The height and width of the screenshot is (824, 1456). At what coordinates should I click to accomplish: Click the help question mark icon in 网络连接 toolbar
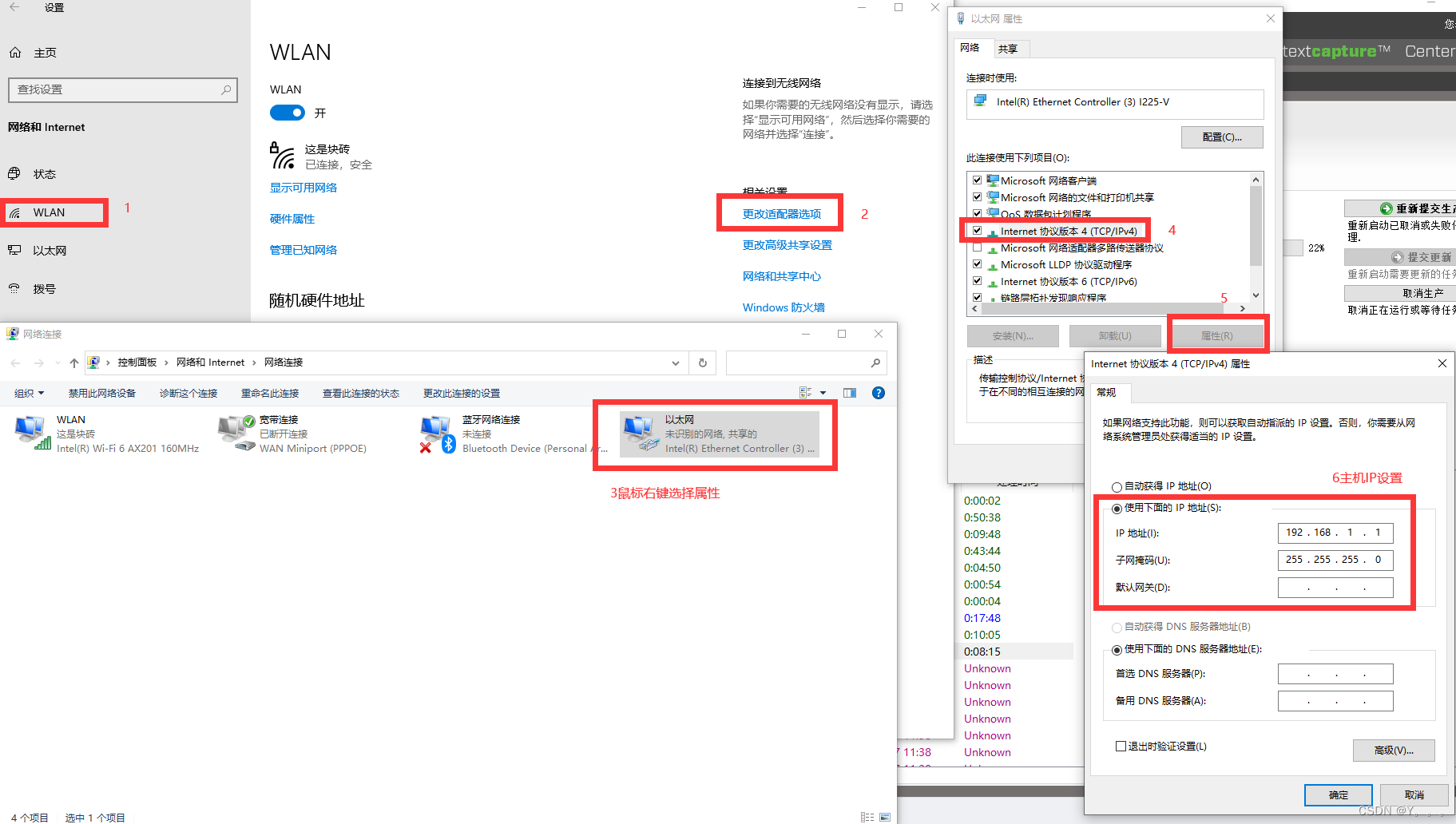[x=878, y=392]
